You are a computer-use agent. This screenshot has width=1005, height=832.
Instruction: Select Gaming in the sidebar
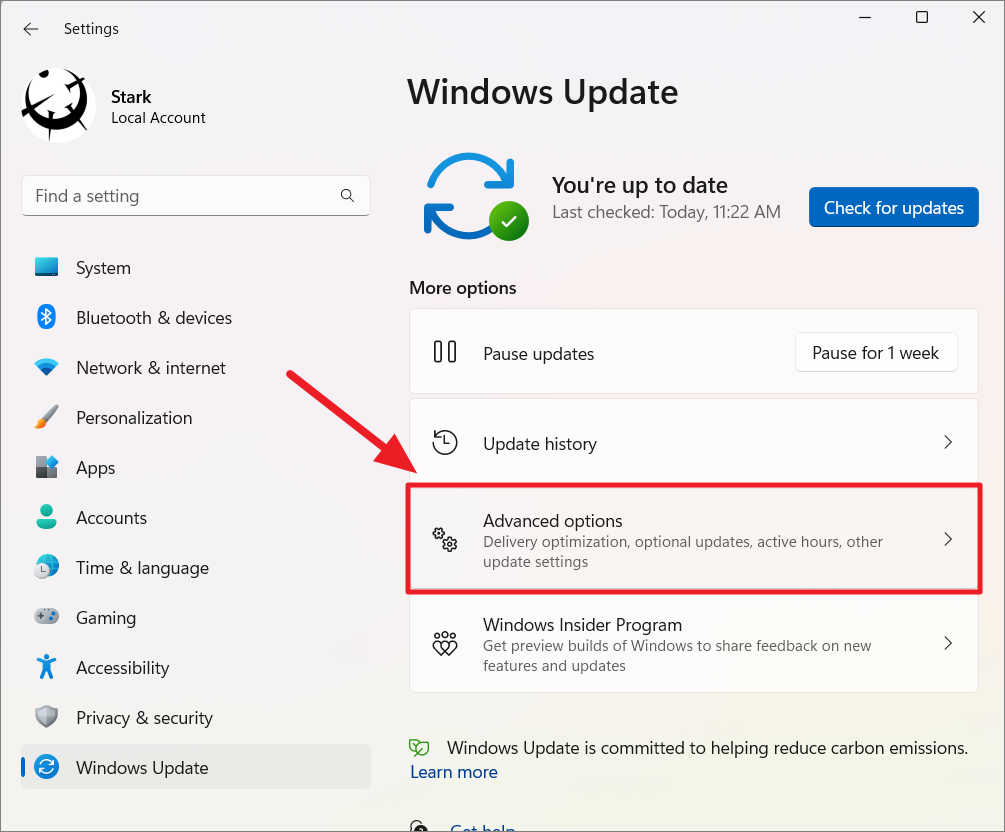pos(195,617)
